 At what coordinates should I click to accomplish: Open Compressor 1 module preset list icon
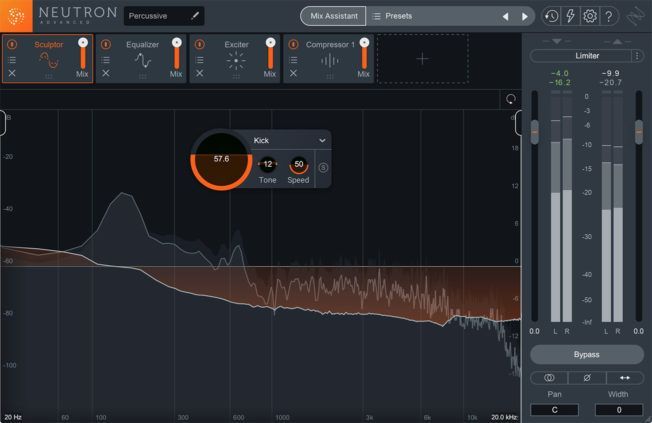point(294,60)
